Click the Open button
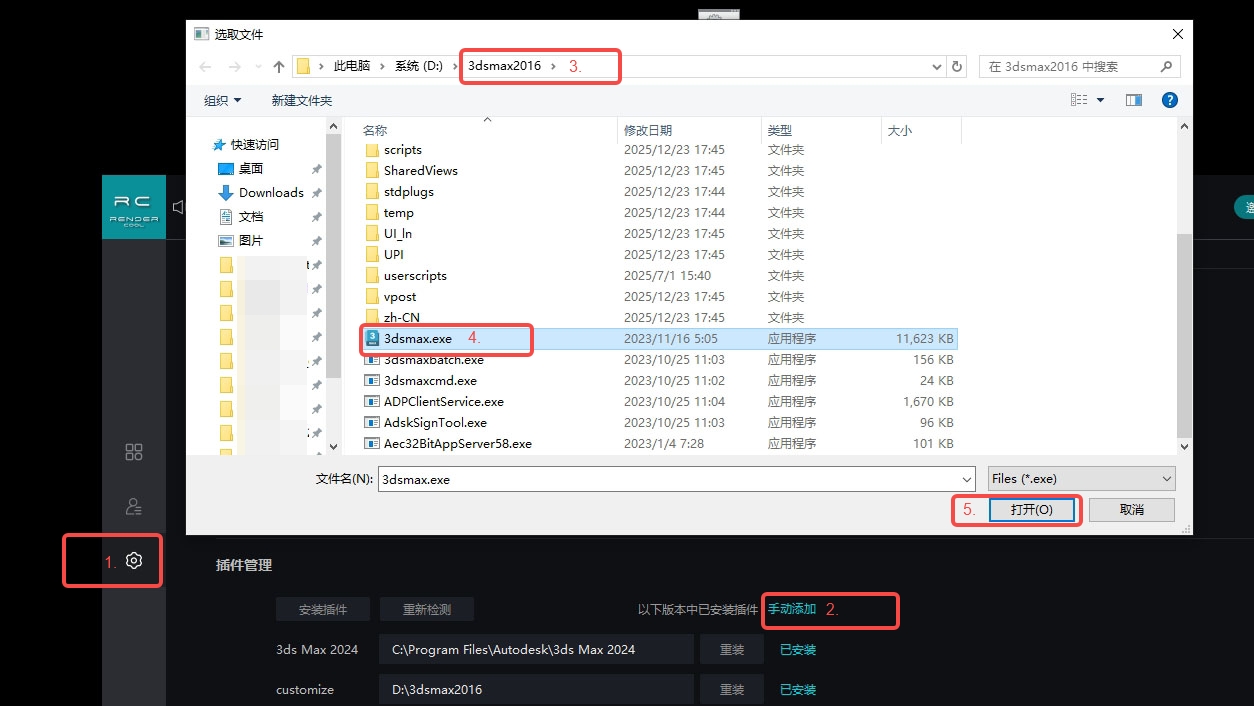This screenshot has width=1254, height=706. 1031,510
